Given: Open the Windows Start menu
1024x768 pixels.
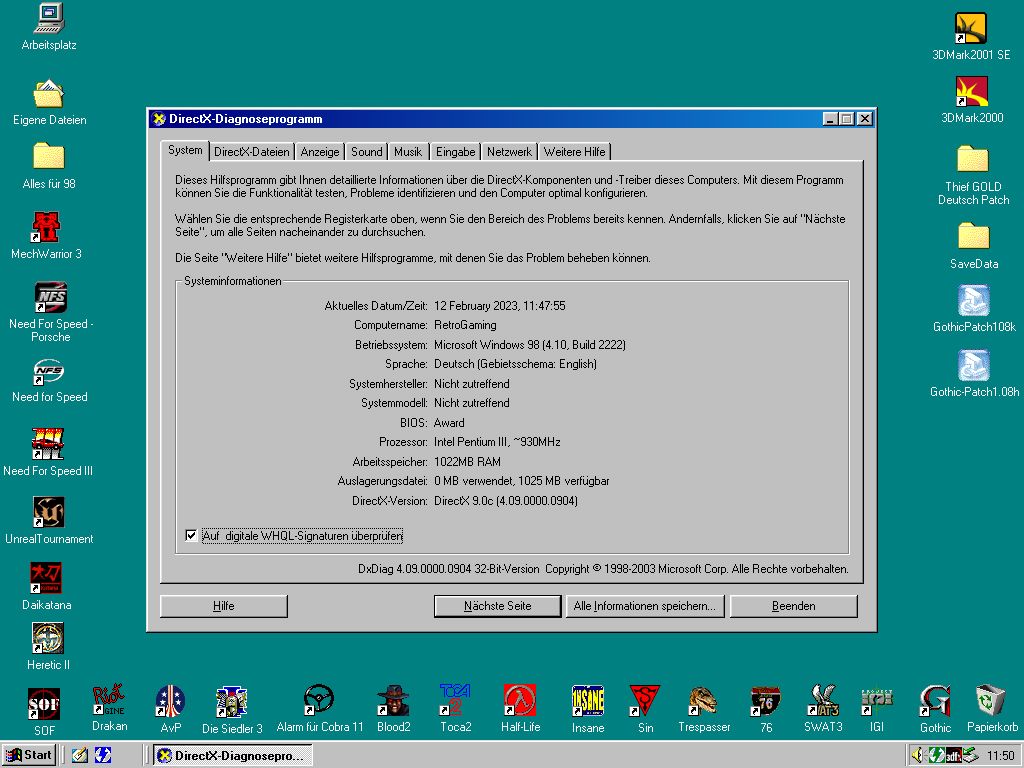Looking at the screenshot, I should (29, 756).
